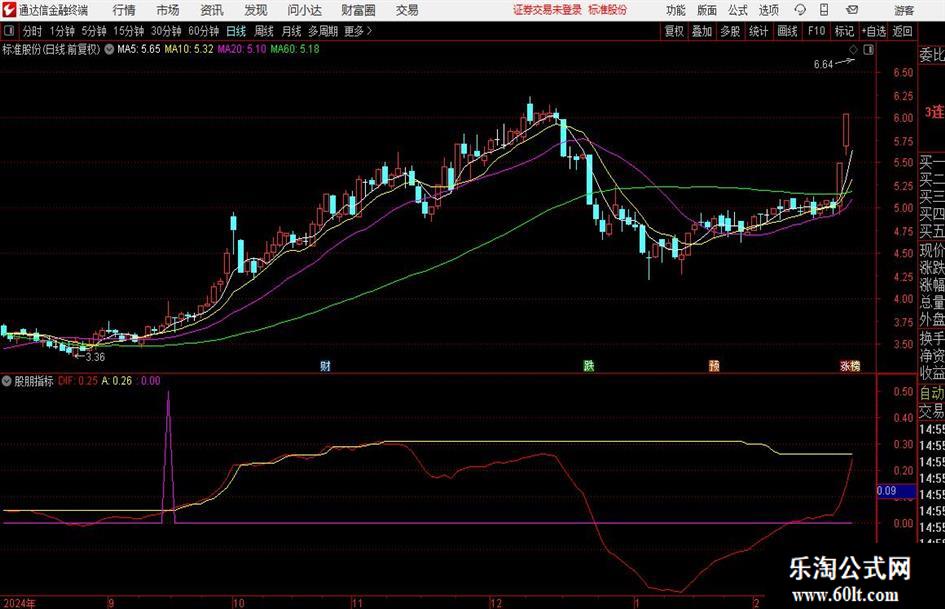This screenshot has width=945, height=609.
Task: Click the 证券交易未登录 login link
Action: (x=548, y=10)
